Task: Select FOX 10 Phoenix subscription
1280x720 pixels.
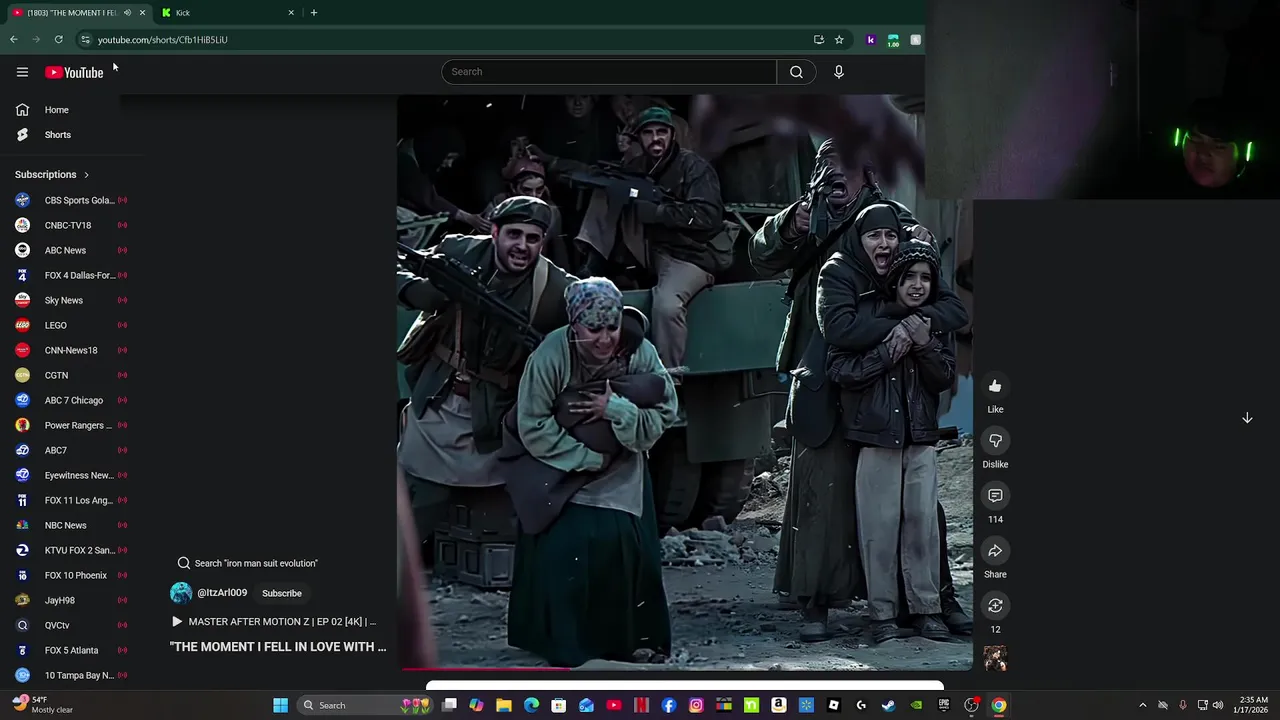Action: pos(70,575)
